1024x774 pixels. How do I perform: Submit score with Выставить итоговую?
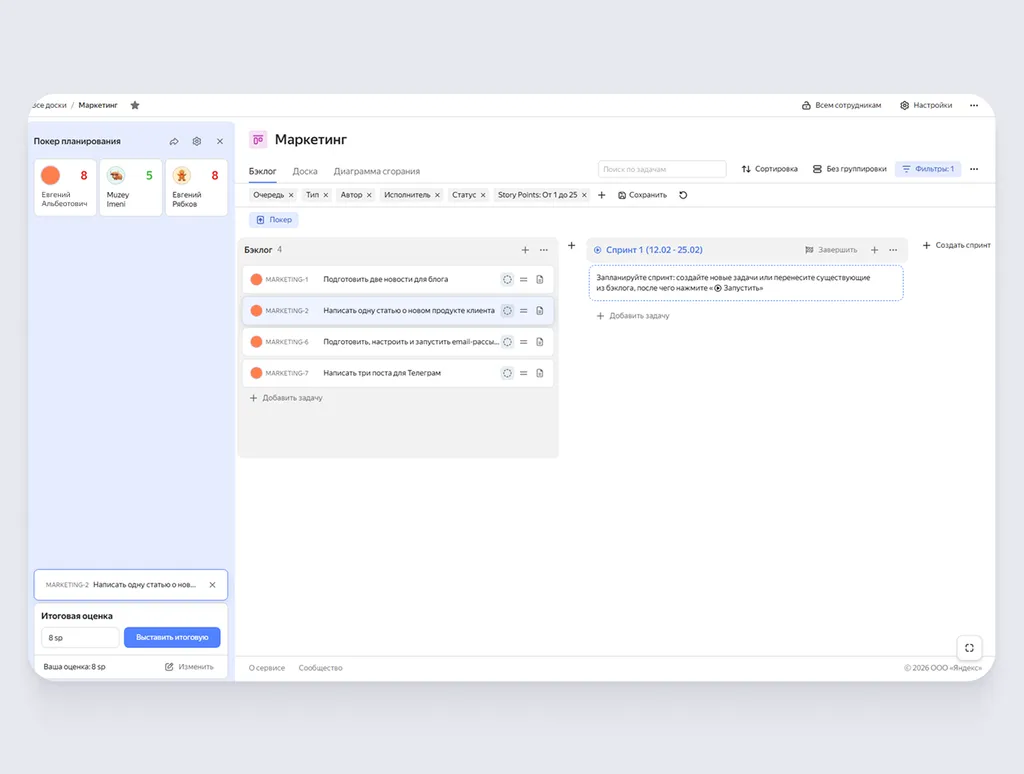pos(172,637)
